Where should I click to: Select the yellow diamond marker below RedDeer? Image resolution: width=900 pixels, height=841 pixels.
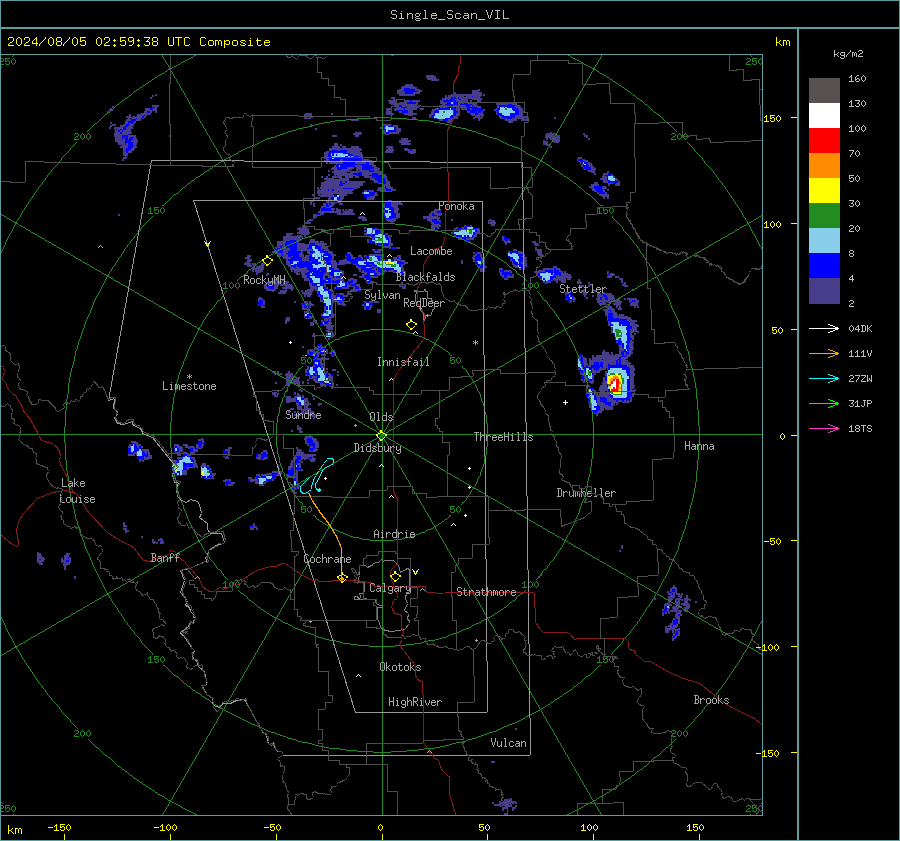click(x=411, y=325)
